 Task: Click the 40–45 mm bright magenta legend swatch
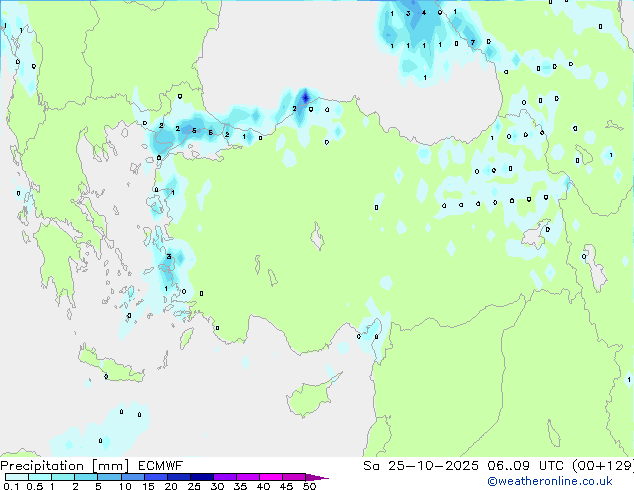271,477
